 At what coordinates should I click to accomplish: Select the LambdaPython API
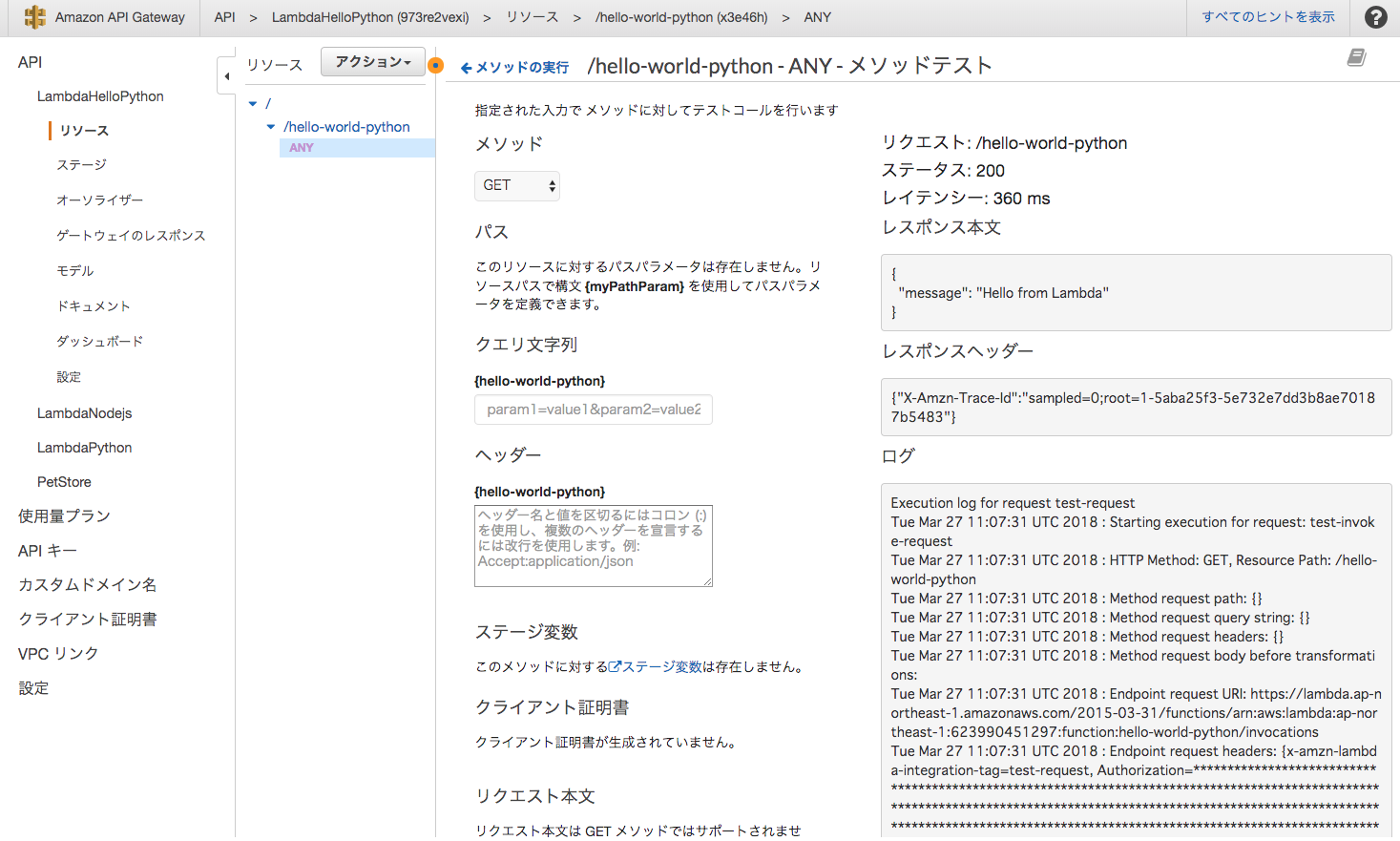(84, 448)
